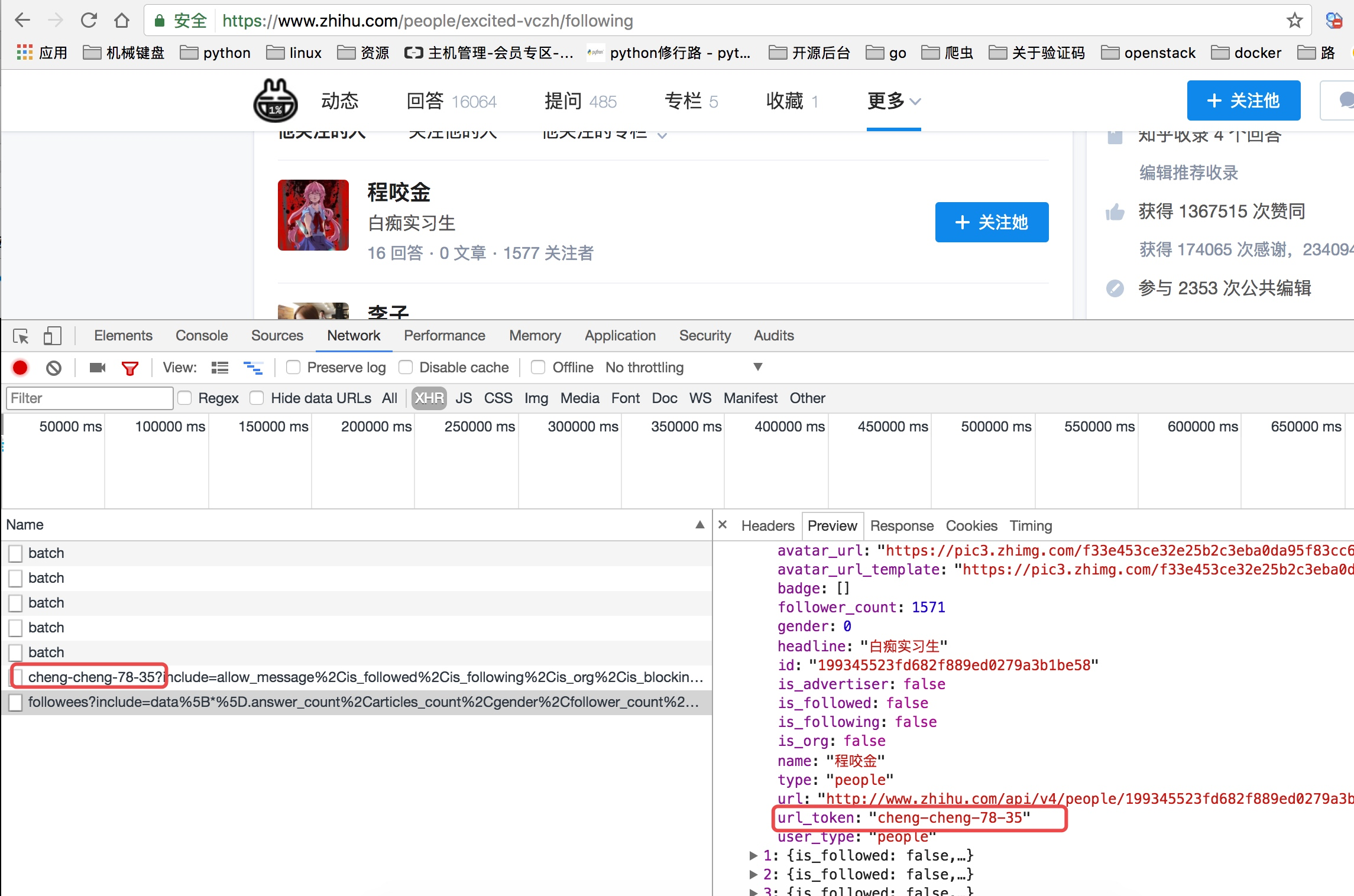Image resolution: width=1354 pixels, height=896 pixels.
Task: Expand item 2 in JSON preview
Action: [753, 874]
